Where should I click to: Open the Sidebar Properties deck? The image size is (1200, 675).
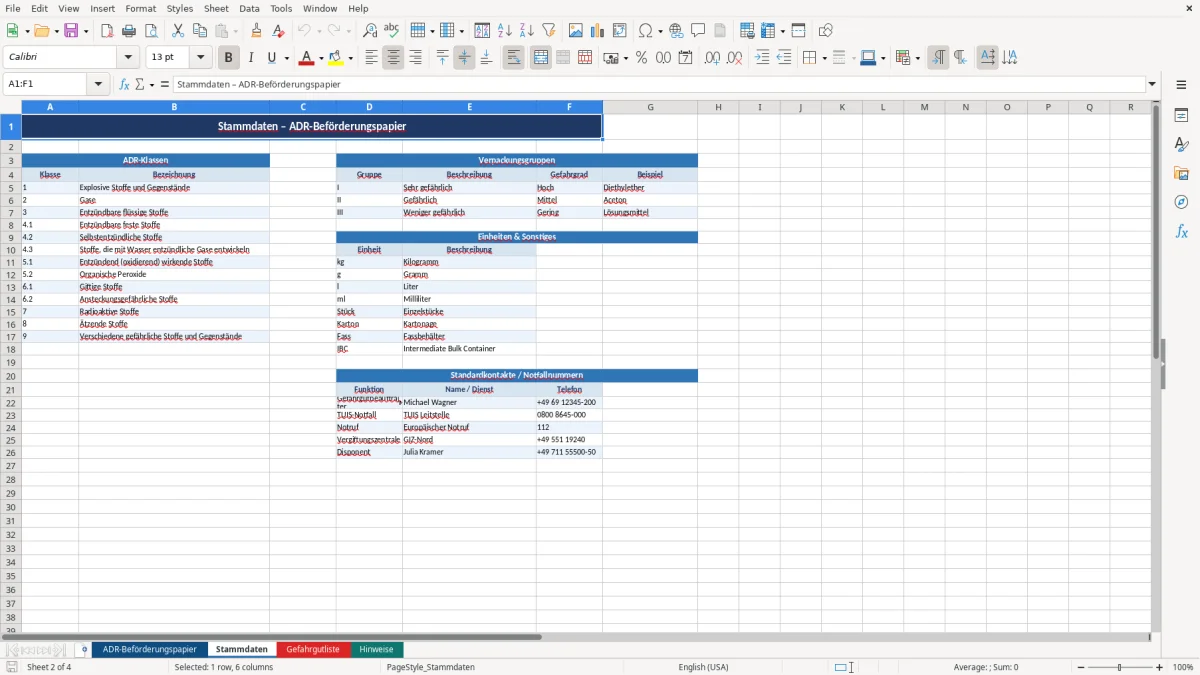click(x=1181, y=116)
